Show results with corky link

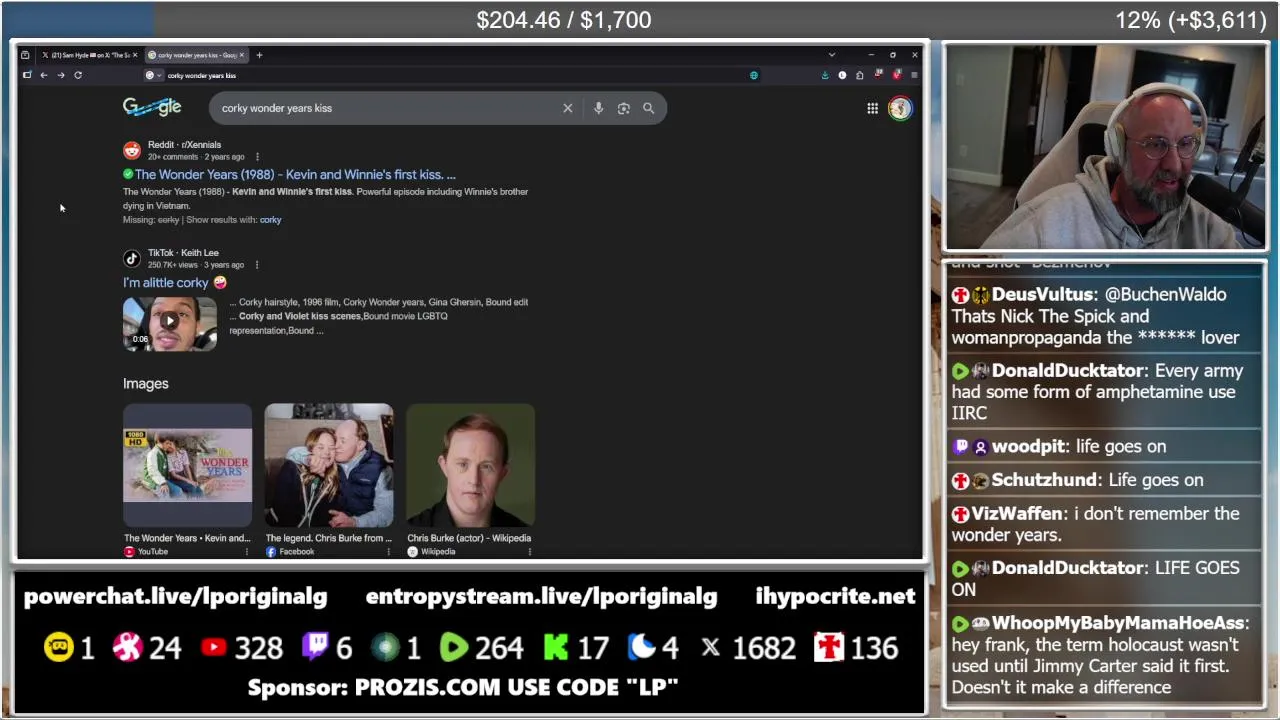point(270,220)
